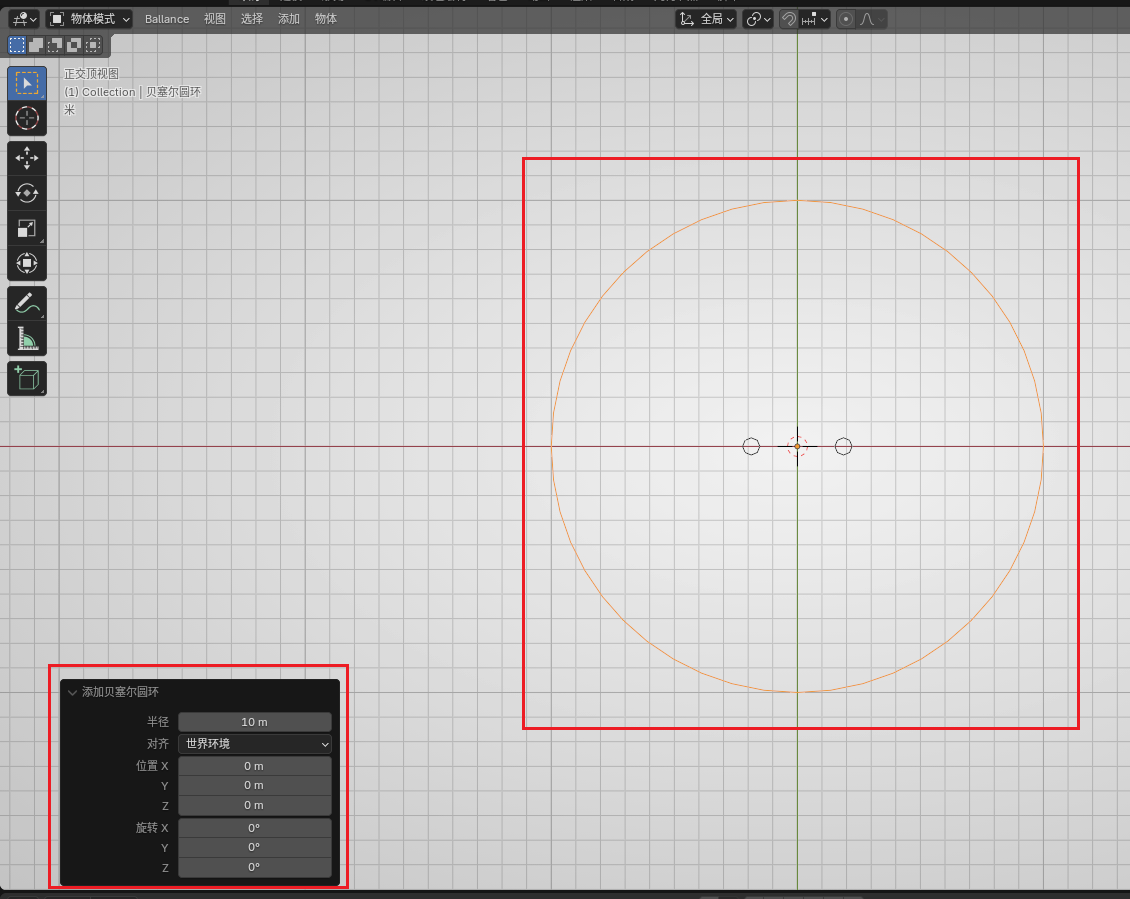Click the 位置 Y value field

click(254, 785)
